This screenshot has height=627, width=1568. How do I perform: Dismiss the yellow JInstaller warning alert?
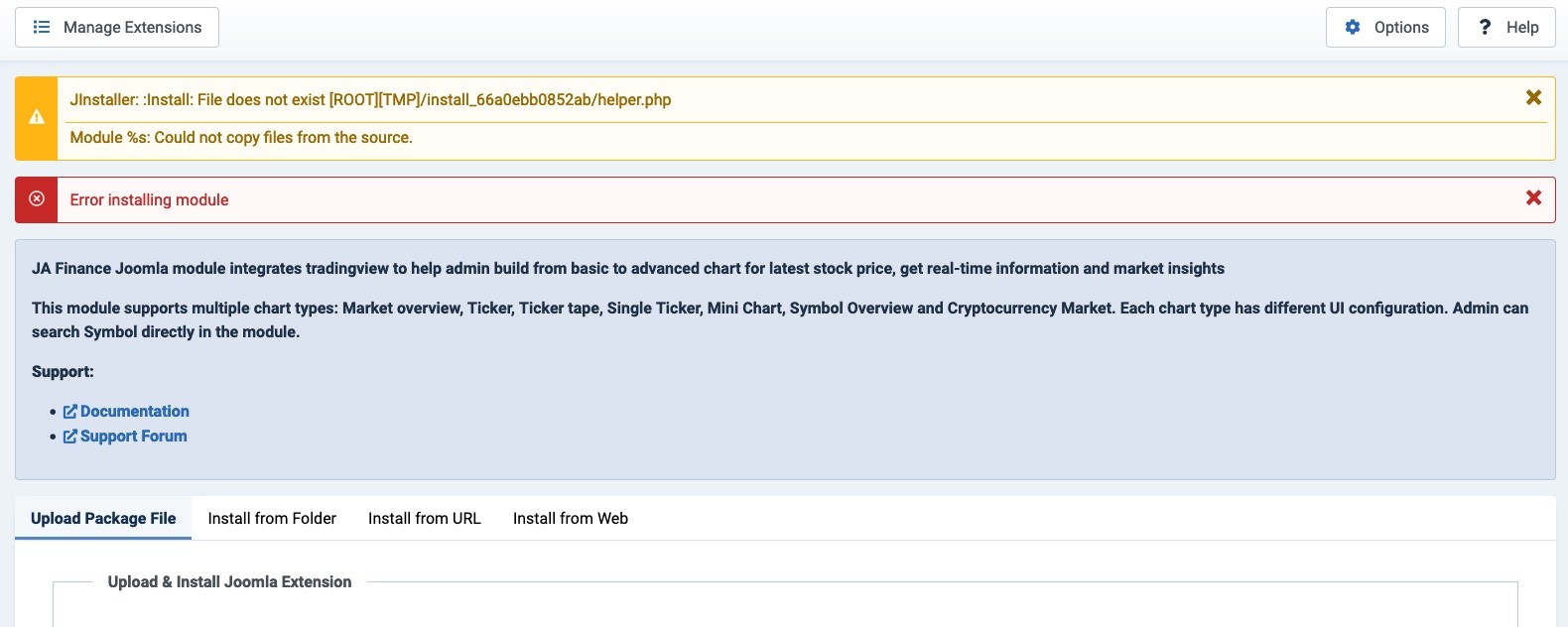click(1533, 97)
